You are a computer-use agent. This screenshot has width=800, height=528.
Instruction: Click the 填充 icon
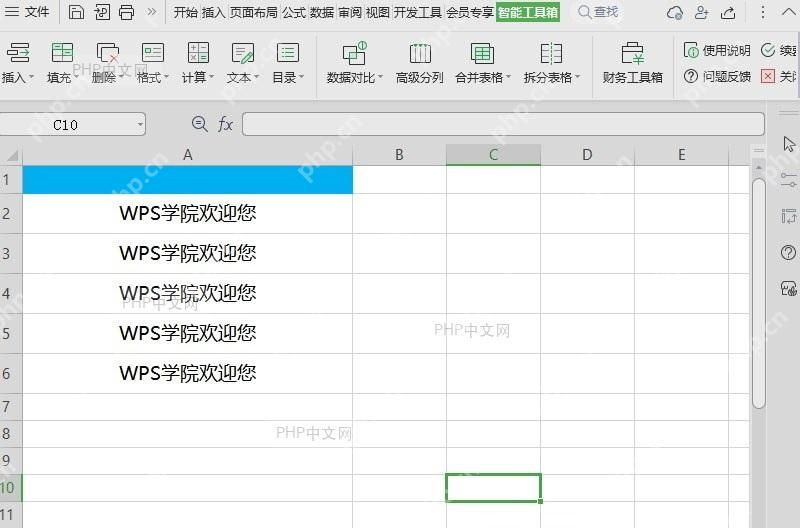(x=62, y=53)
